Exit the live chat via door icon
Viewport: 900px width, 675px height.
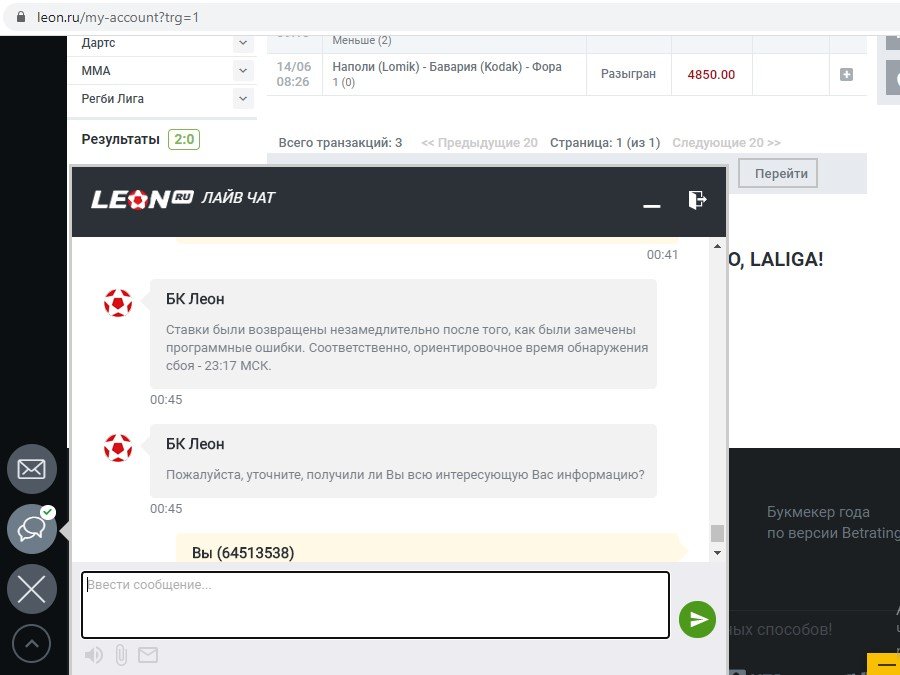click(x=697, y=200)
